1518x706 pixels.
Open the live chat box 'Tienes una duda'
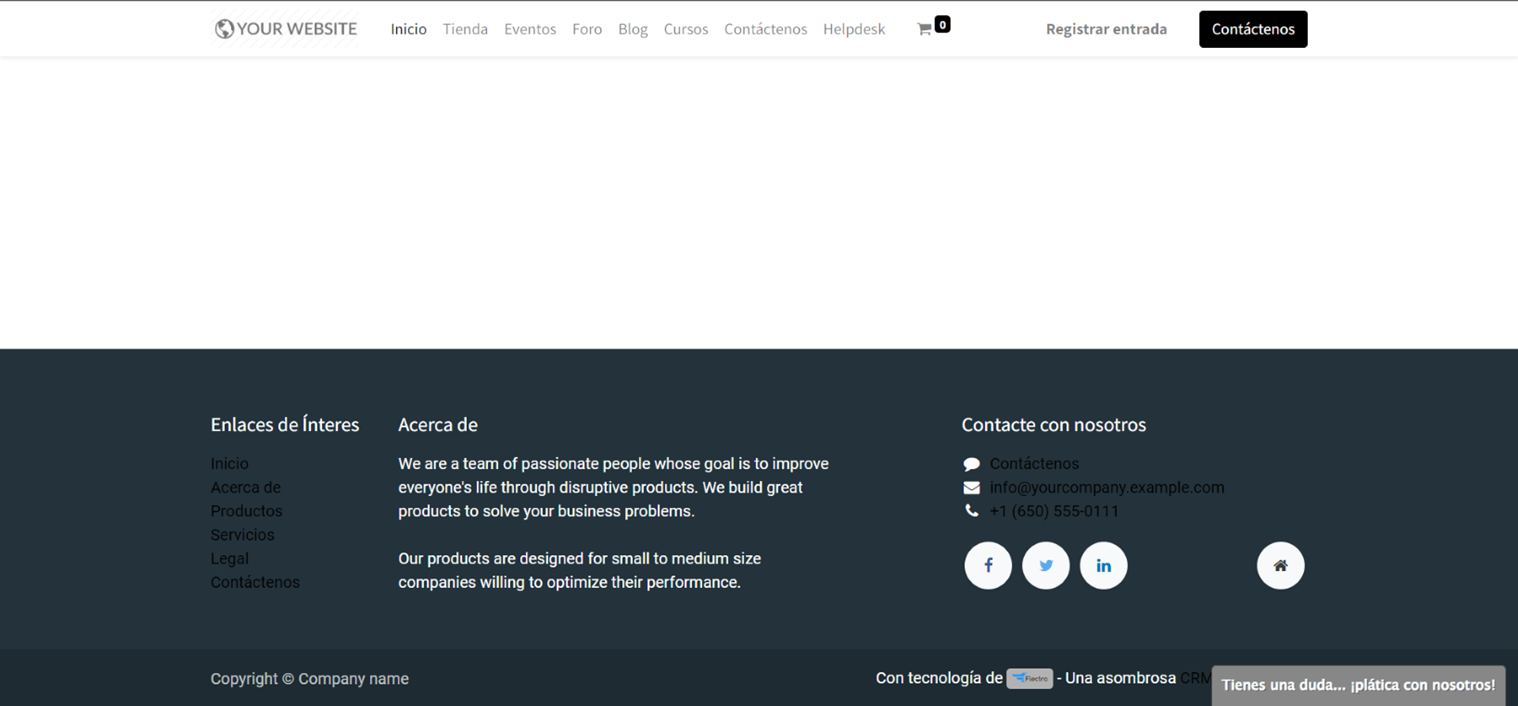coord(1358,685)
